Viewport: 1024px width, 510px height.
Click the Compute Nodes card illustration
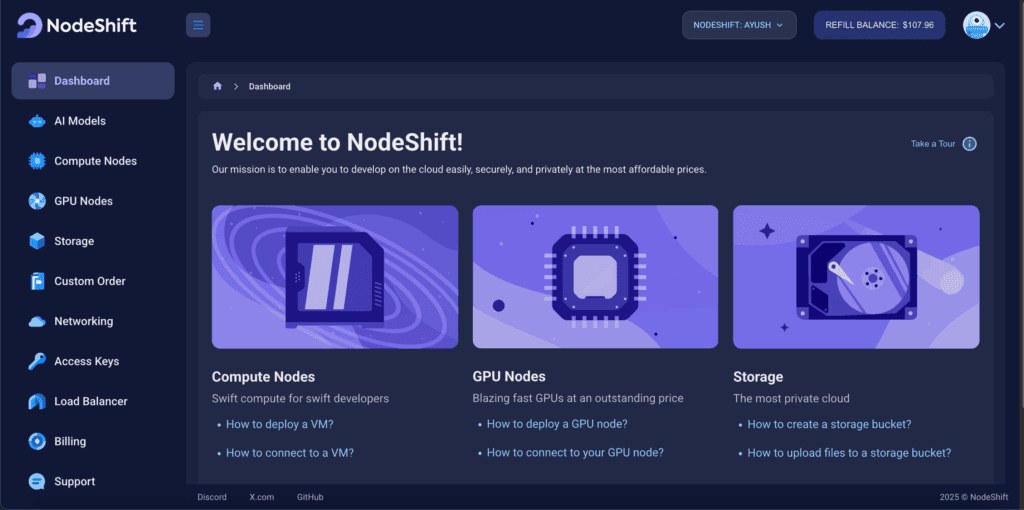coord(335,277)
